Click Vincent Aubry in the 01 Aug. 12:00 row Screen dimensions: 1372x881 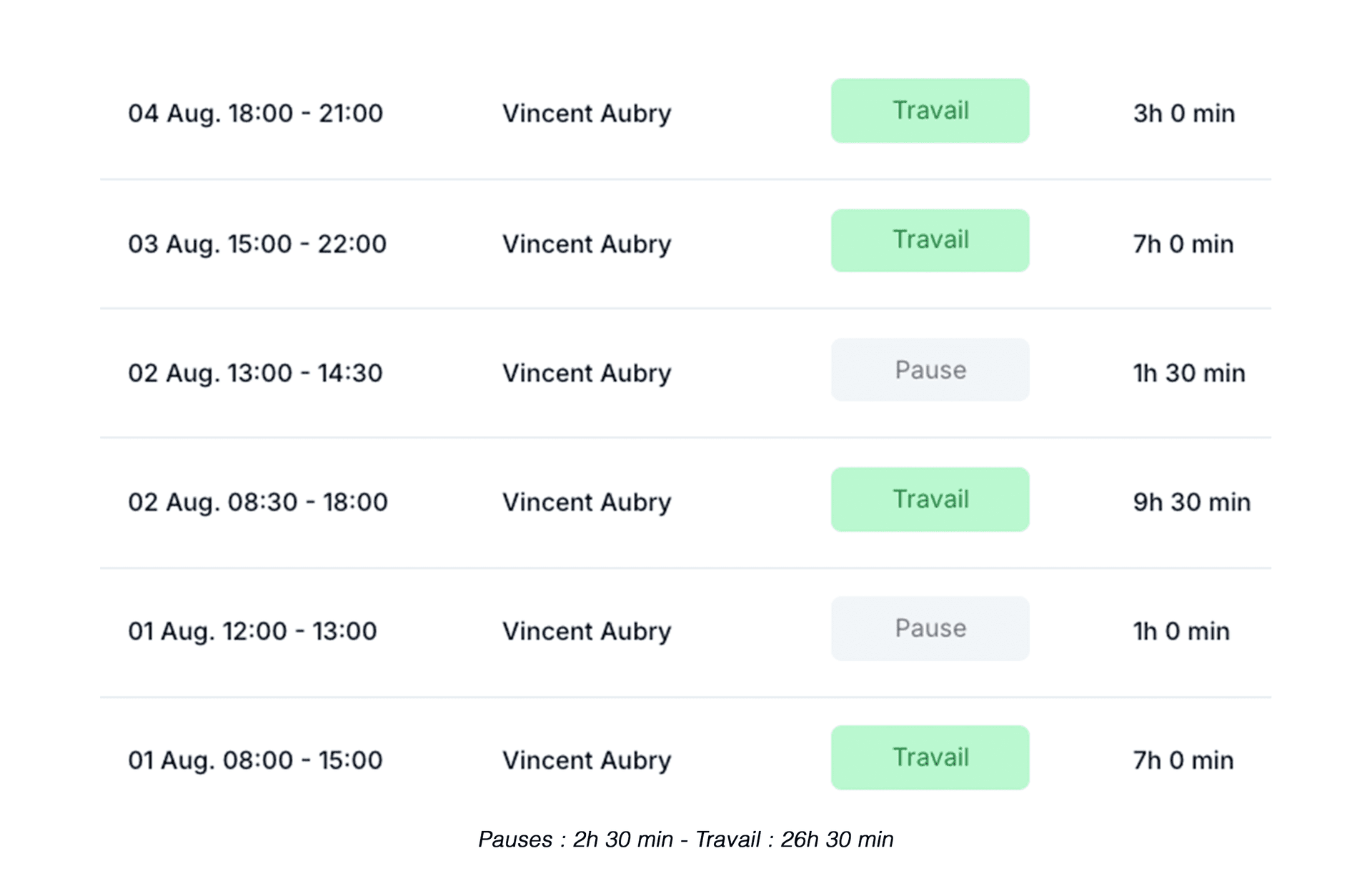[x=587, y=632]
